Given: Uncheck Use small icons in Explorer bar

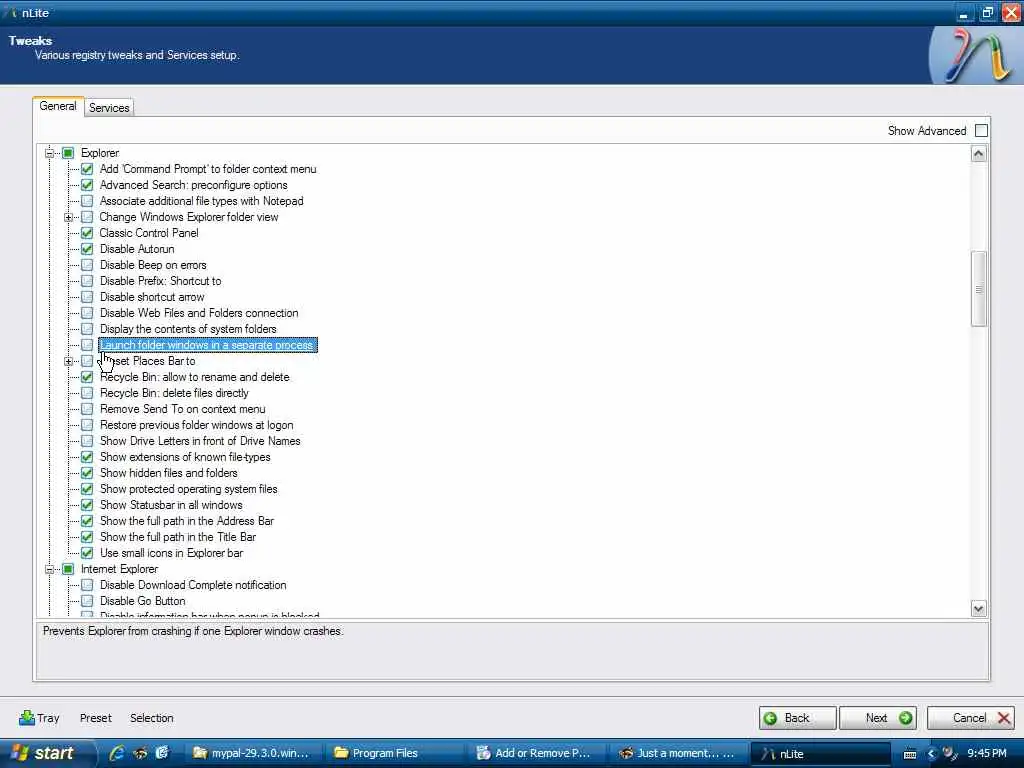Looking at the screenshot, I should pyautogui.click(x=87, y=553).
